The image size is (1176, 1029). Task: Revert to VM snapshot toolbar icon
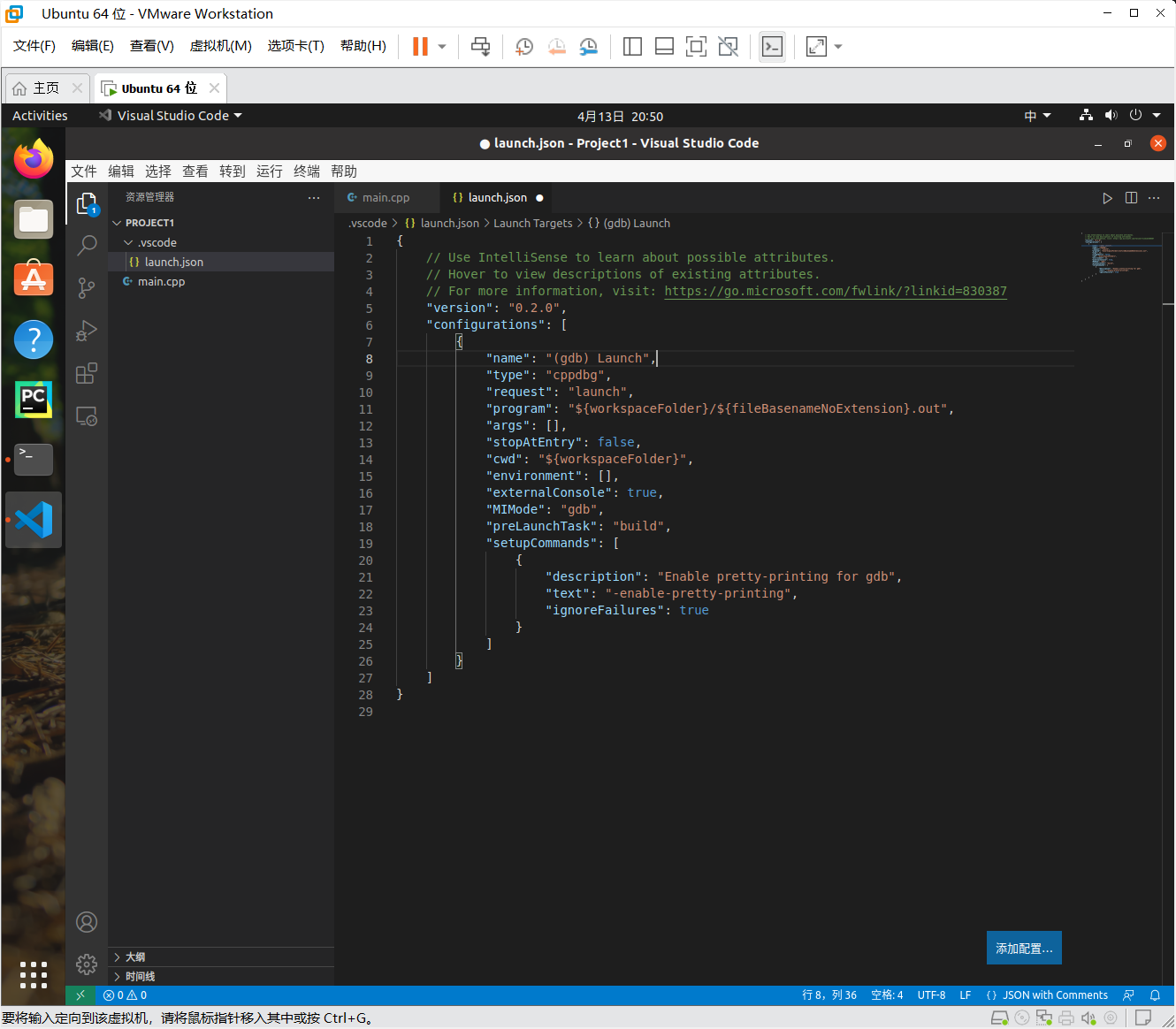[556, 47]
